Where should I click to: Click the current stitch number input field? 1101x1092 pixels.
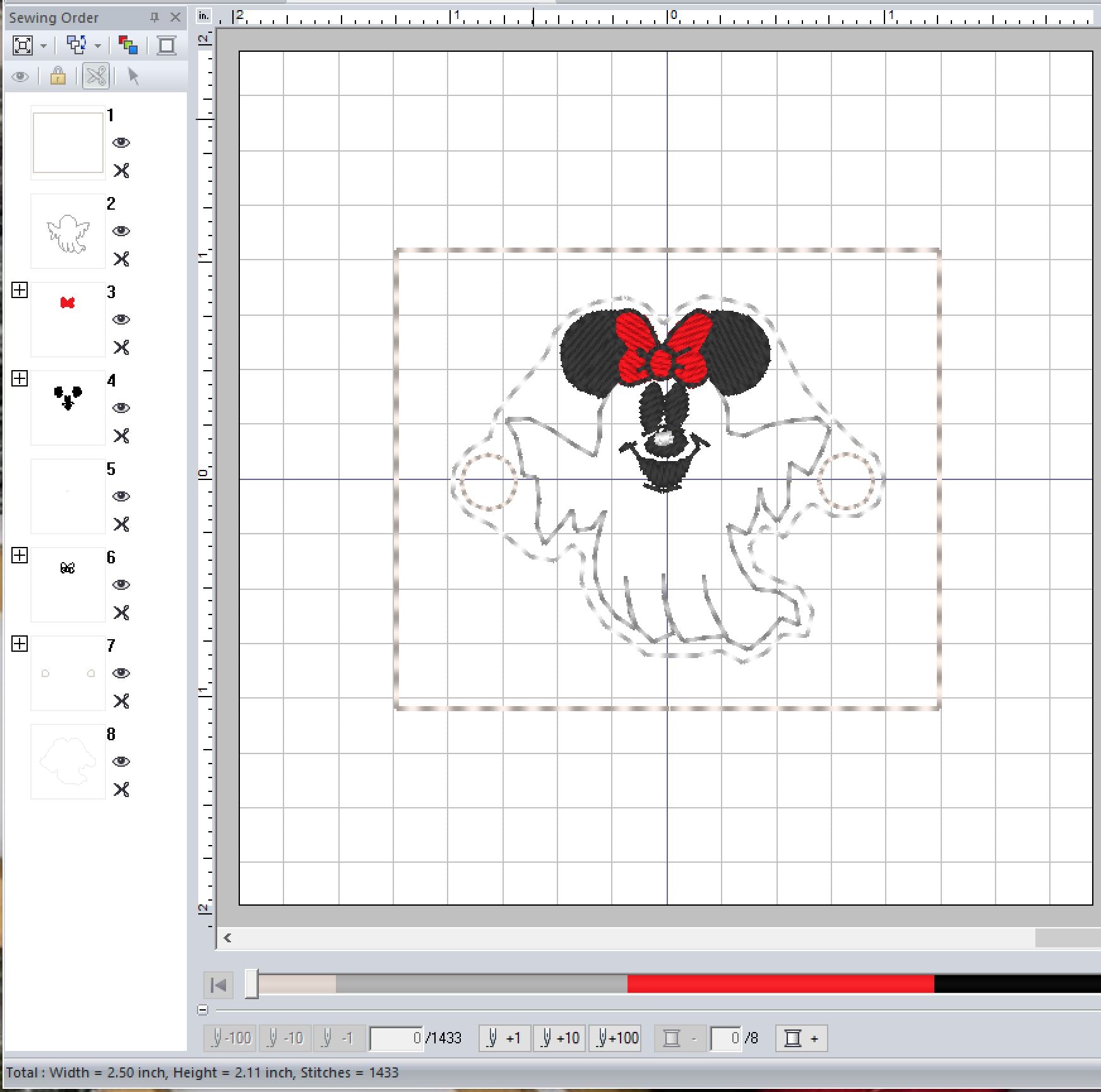396,1038
